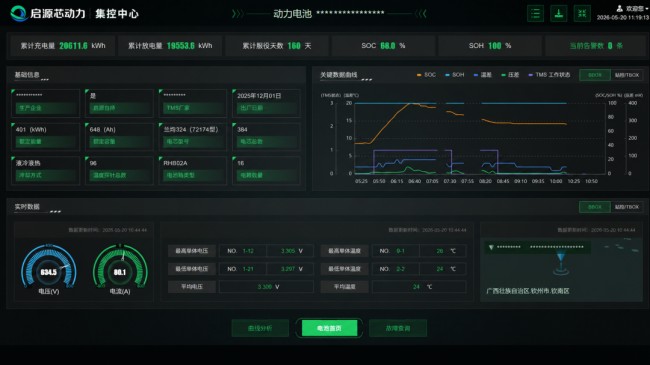Select TBOX tab in 实时数据 panel
The width and height of the screenshot is (650, 365).
pyautogui.click(x=627, y=207)
